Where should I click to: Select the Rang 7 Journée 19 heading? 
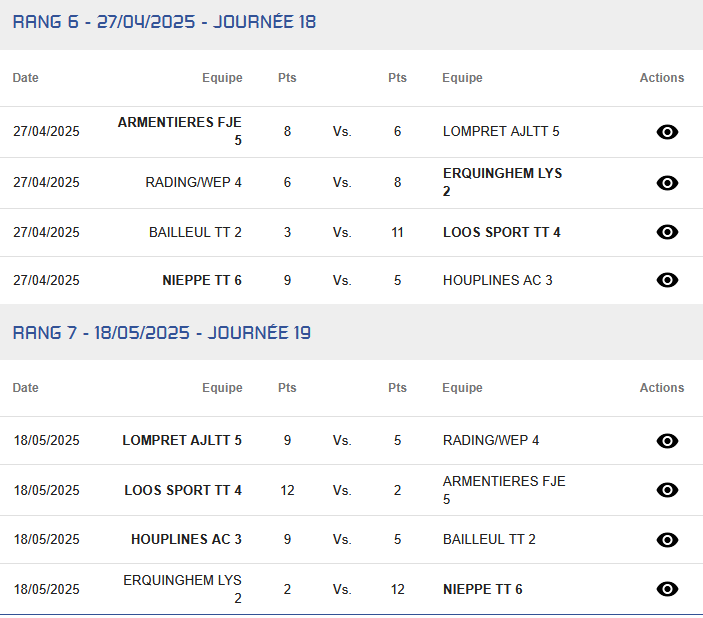click(x=161, y=333)
